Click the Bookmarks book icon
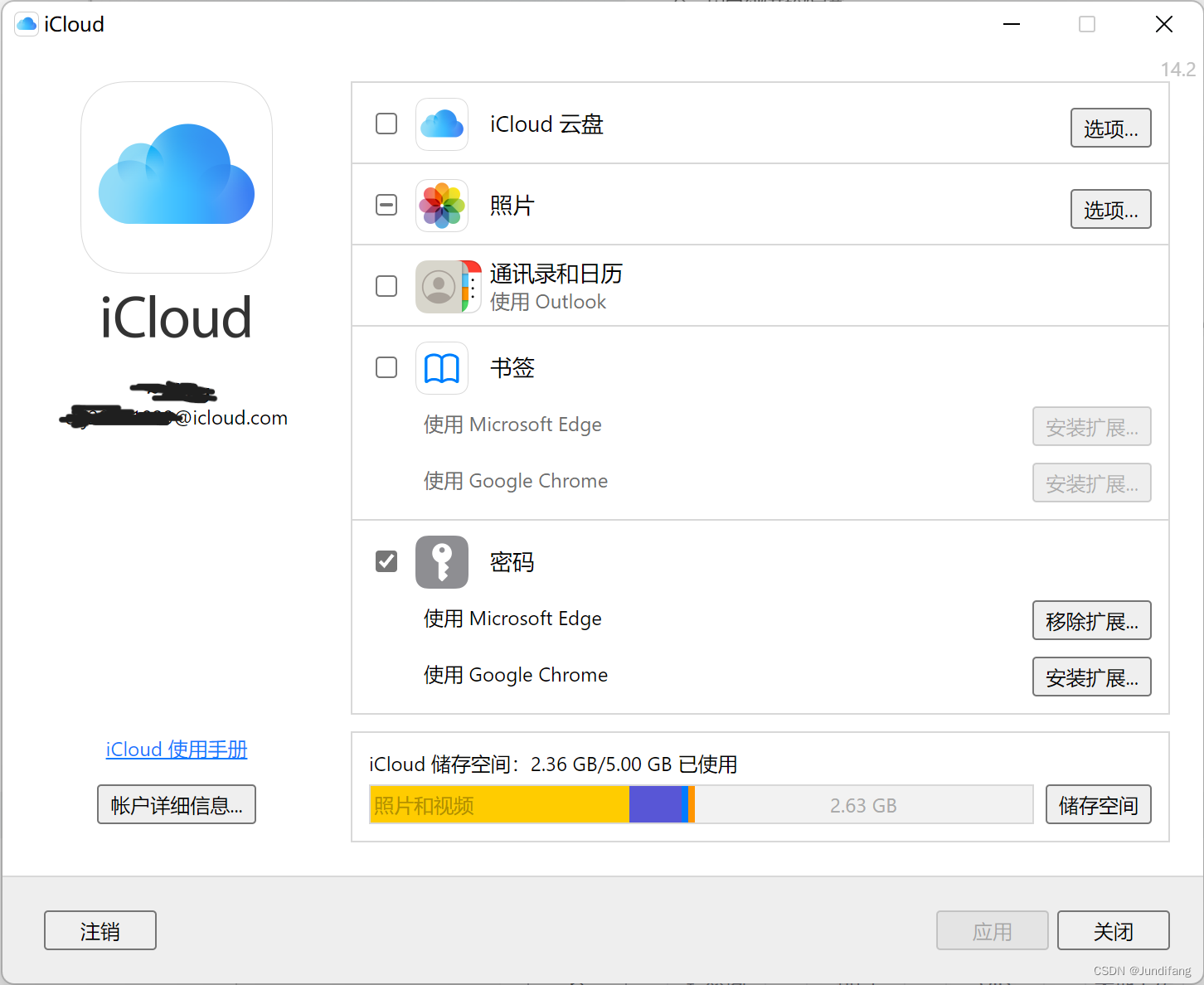Viewport: 1204px width, 985px height. point(442,368)
